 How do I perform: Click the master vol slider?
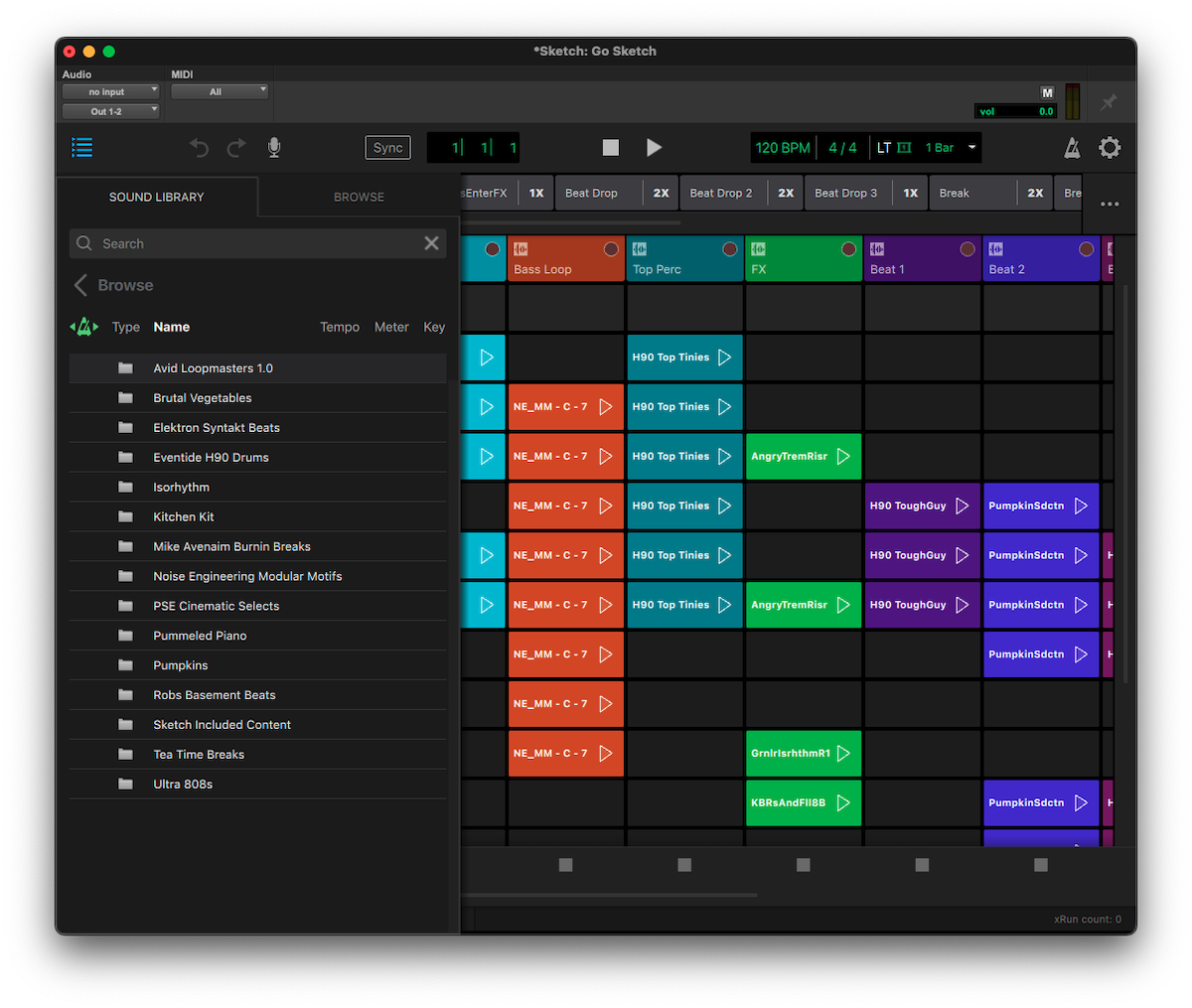click(1014, 111)
